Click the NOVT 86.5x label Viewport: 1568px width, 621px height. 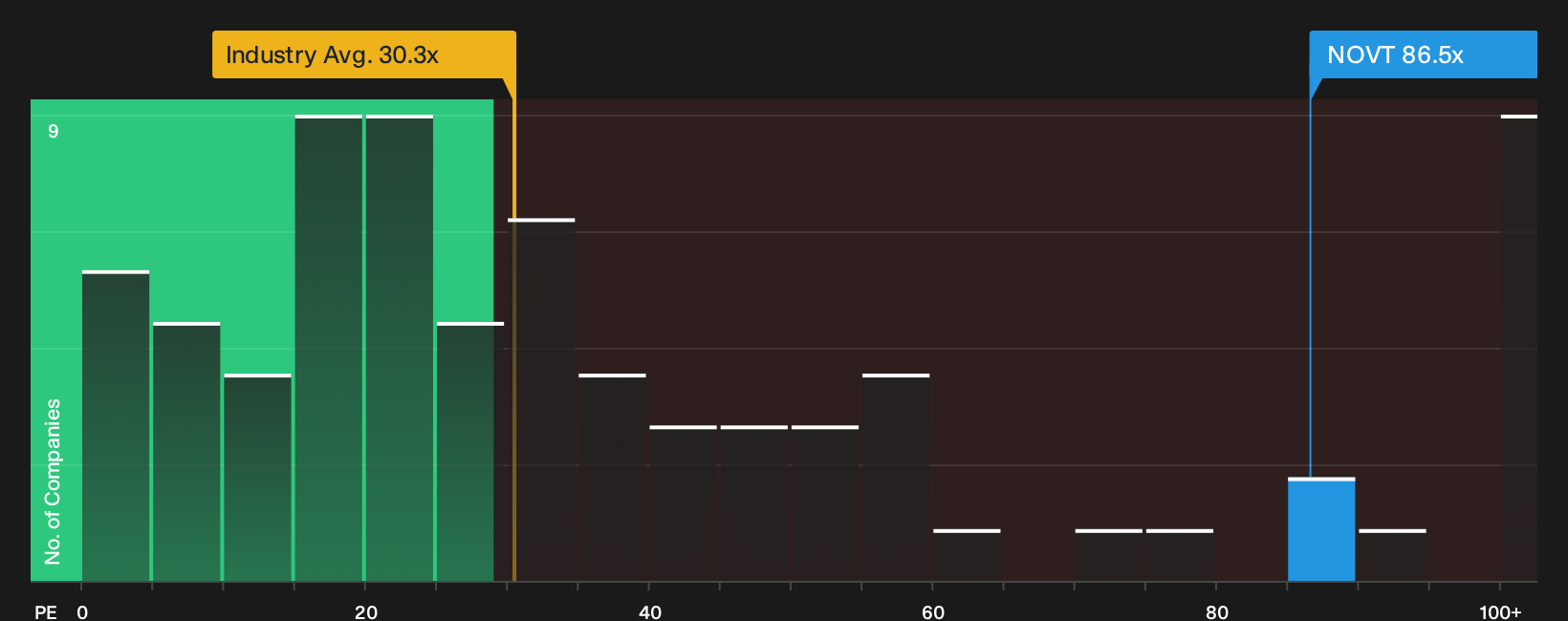(1423, 54)
